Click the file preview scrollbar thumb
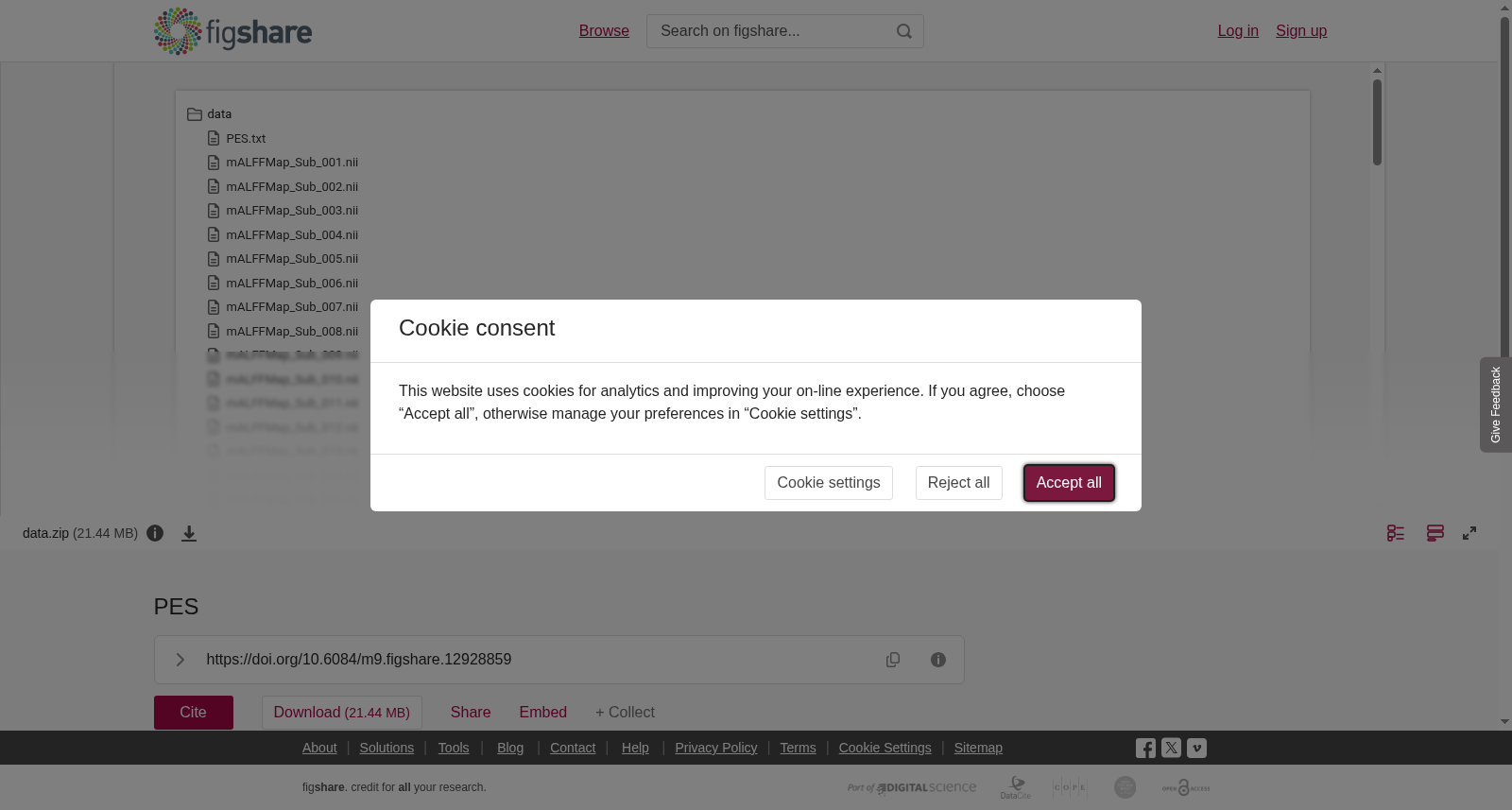Image resolution: width=1512 pixels, height=810 pixels. [1377, 122]
